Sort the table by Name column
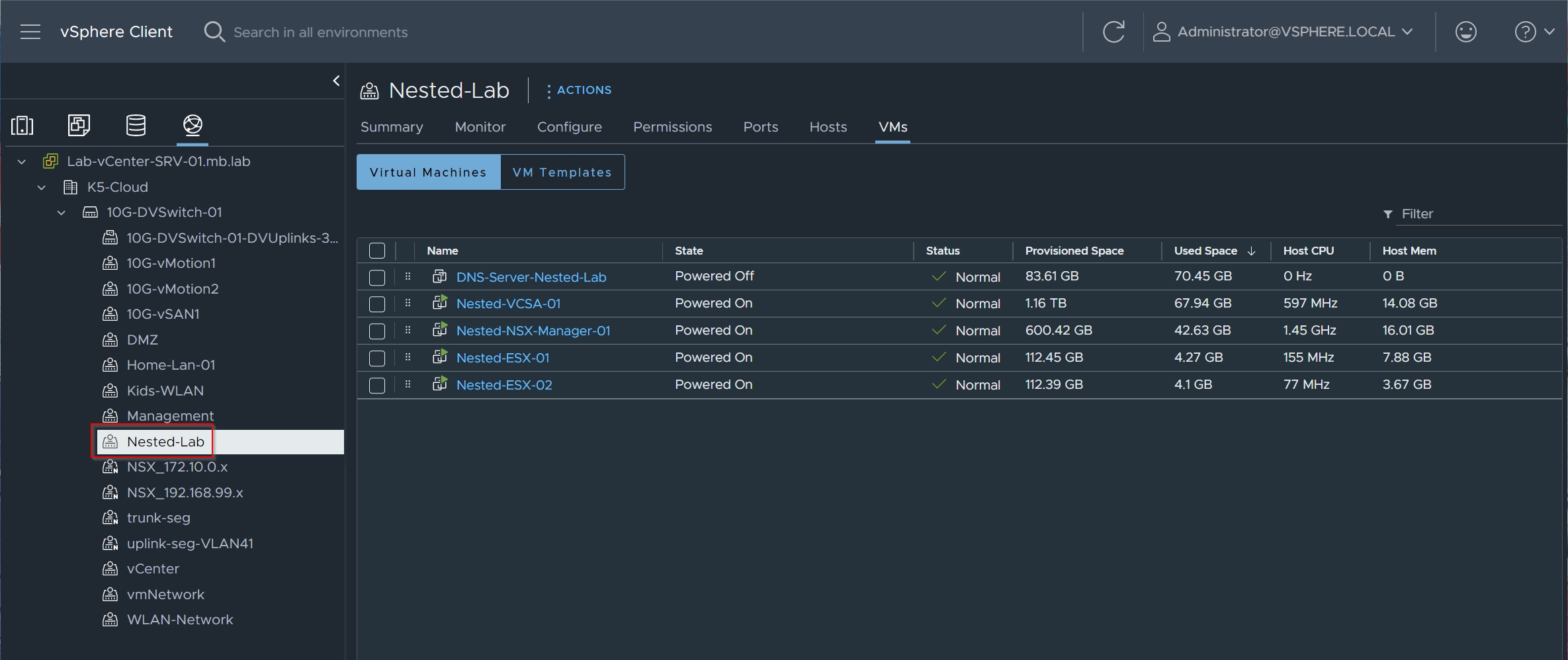 pyautogui.click(x=443, y=251)
